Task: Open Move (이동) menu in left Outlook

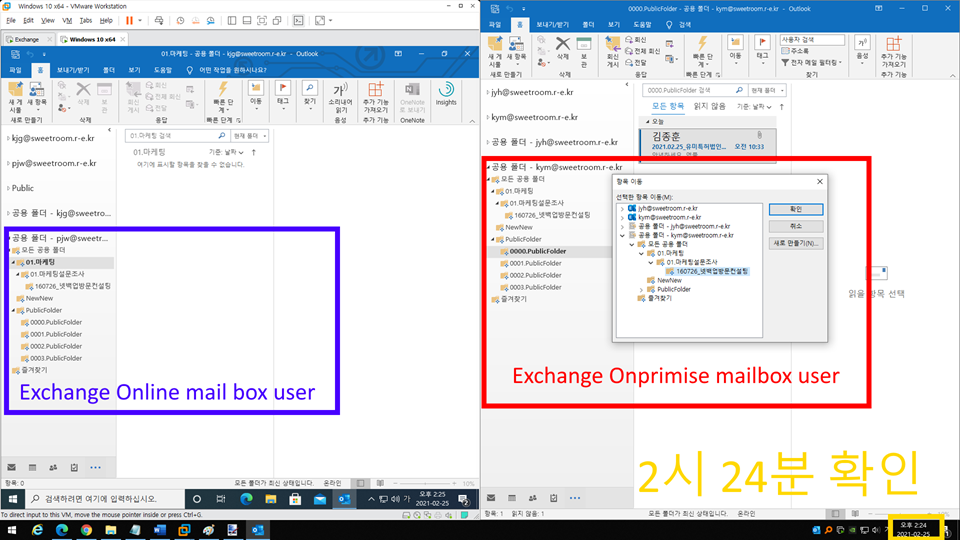Action: (x=256, y=97)
